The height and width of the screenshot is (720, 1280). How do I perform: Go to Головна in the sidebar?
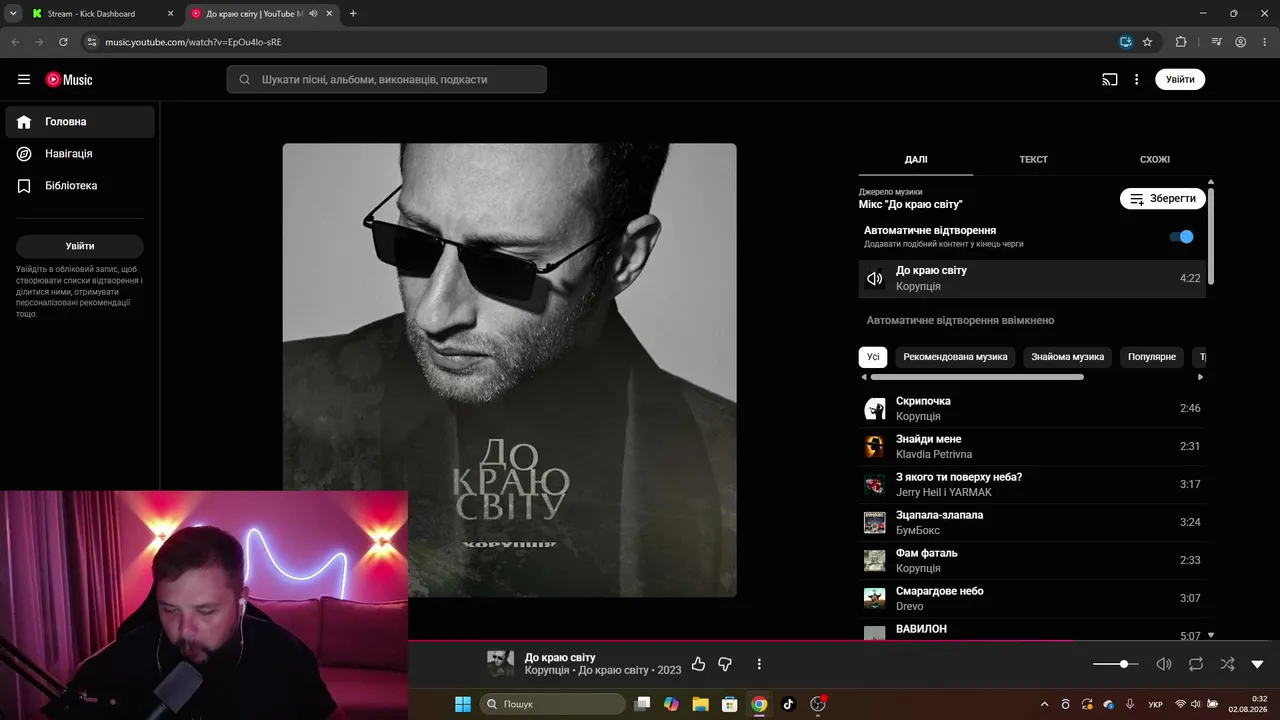(x=80, y=122)
